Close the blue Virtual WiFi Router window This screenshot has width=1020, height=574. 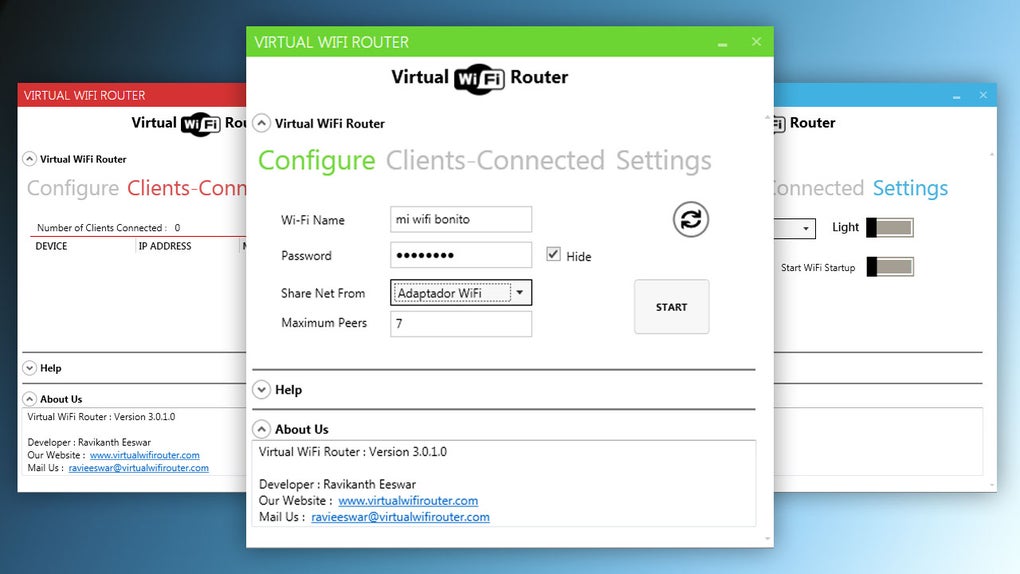(x=983, y=95)
